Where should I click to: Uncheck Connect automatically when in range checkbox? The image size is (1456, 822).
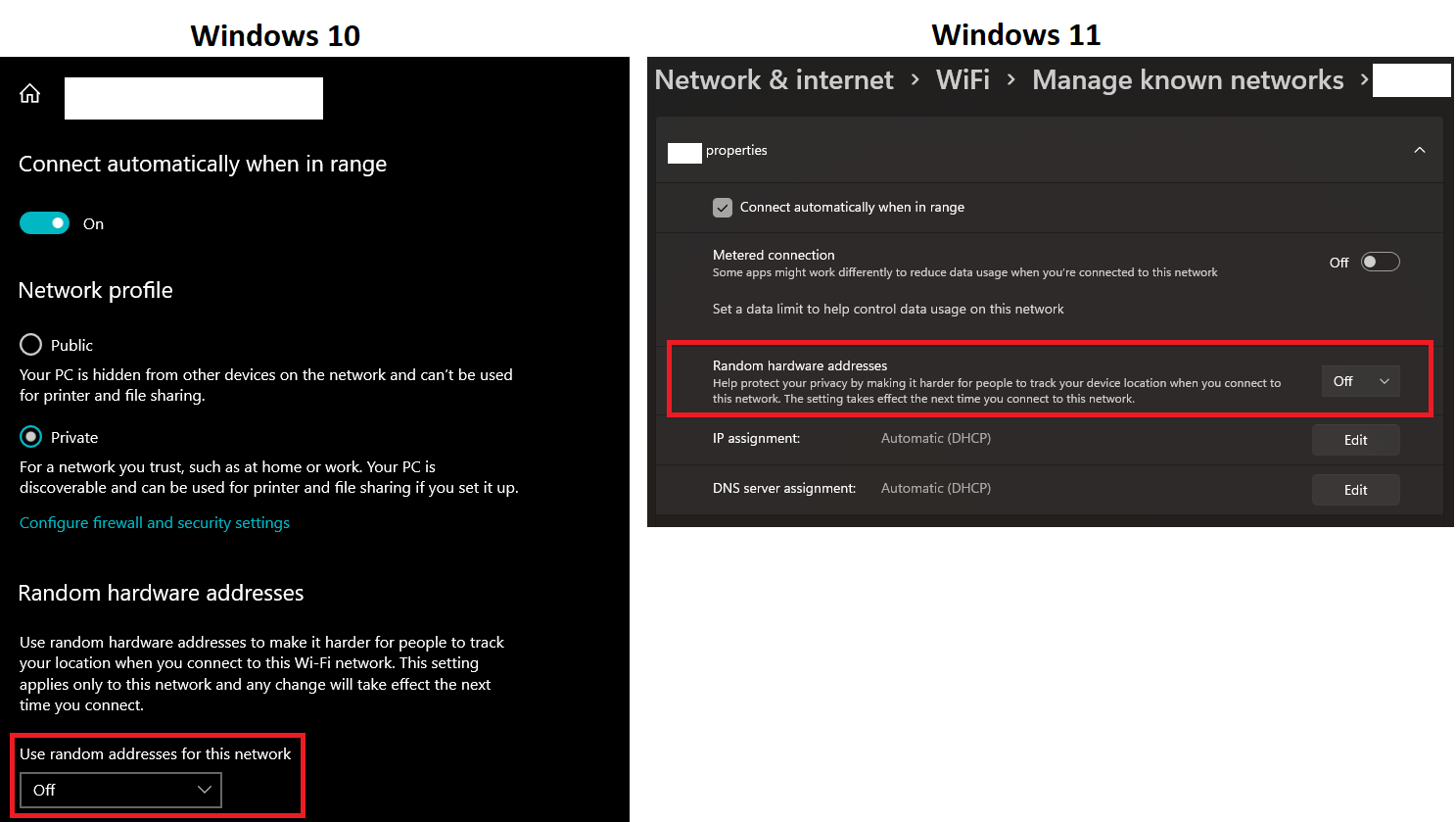pos(723,208)
